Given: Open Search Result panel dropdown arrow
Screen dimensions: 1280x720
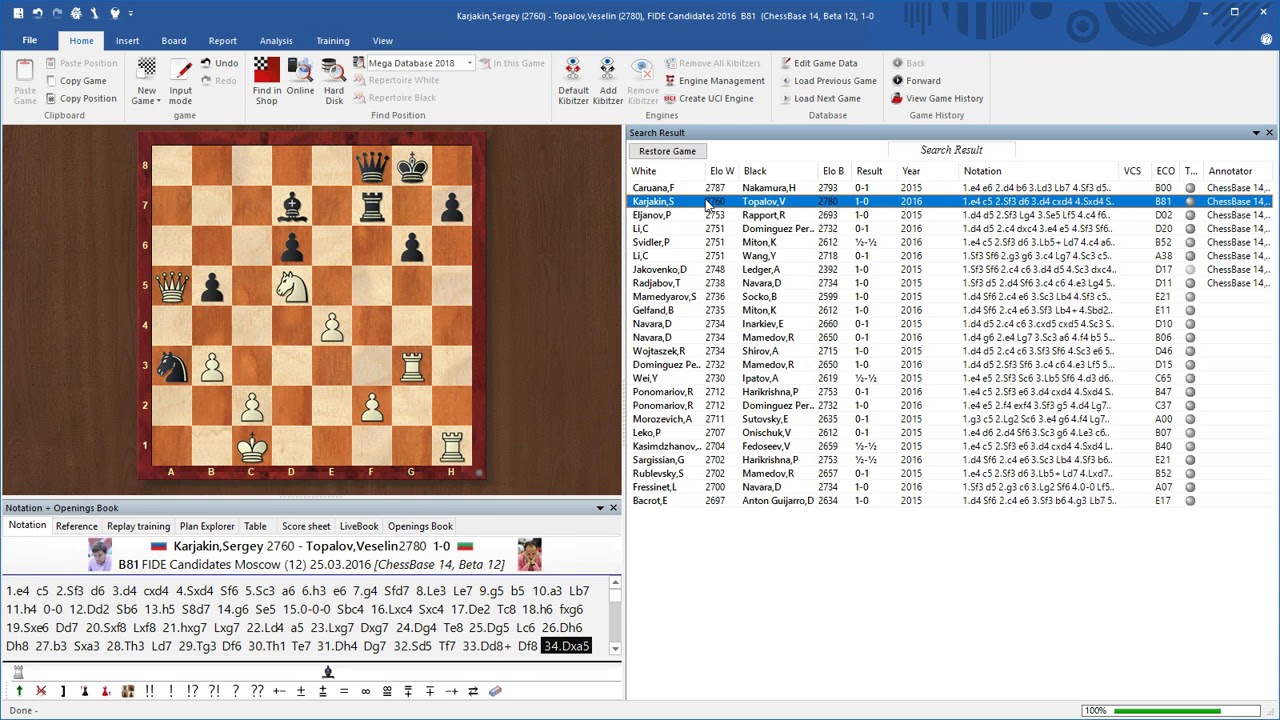Looking at the screenshot, I should click(x=1256, y=133).
